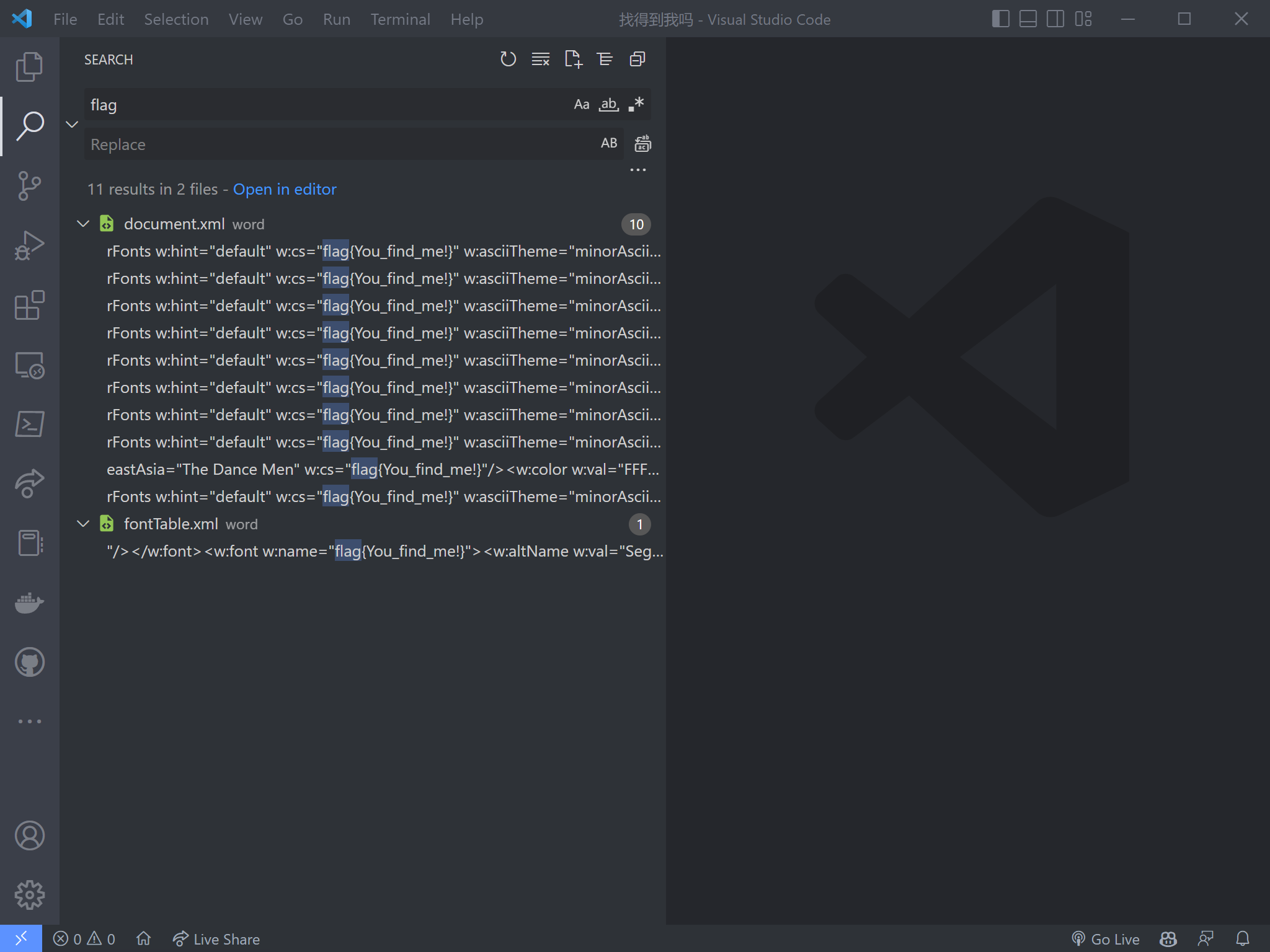Click the Clear Search Results icon
Viewport: 1270px width, 952px height.
[x=540, y=59]
